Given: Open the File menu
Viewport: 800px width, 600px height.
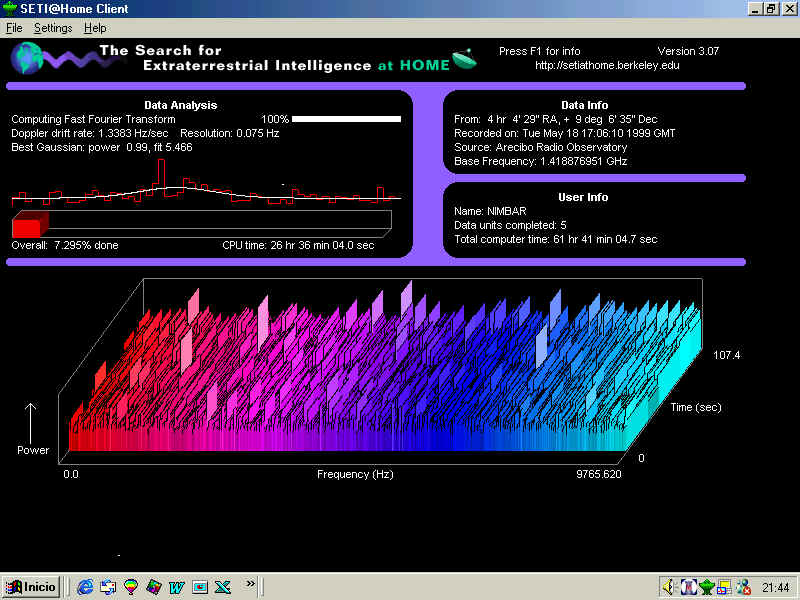Looking at the screenshot, I should pyautogui.click(x=13, y=28).
